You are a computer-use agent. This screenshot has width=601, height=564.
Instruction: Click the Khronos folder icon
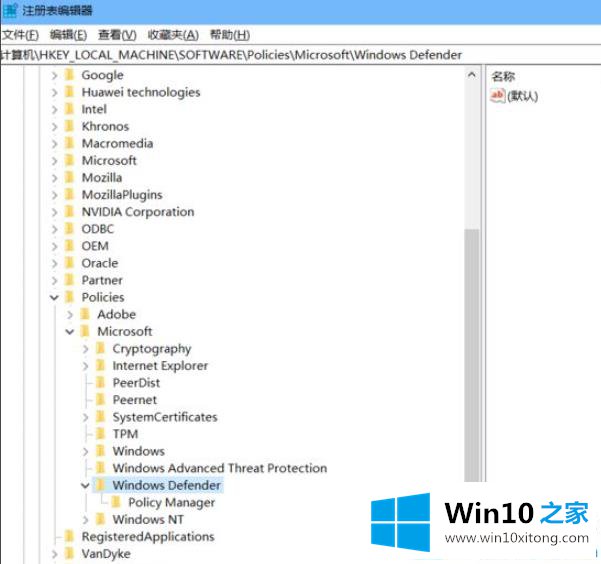pos(69,126)
